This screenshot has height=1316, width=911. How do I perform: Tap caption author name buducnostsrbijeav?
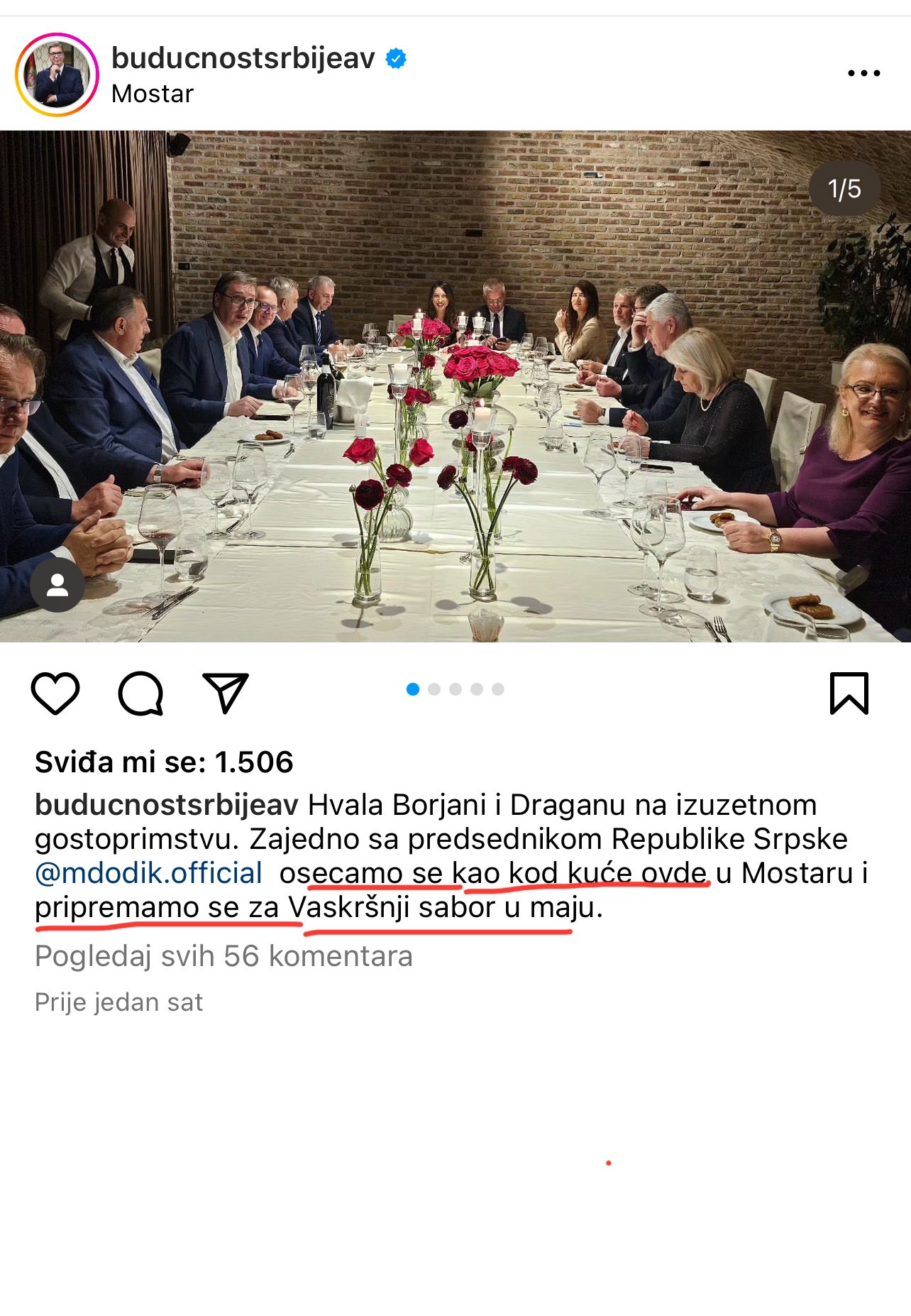[167, 805]
